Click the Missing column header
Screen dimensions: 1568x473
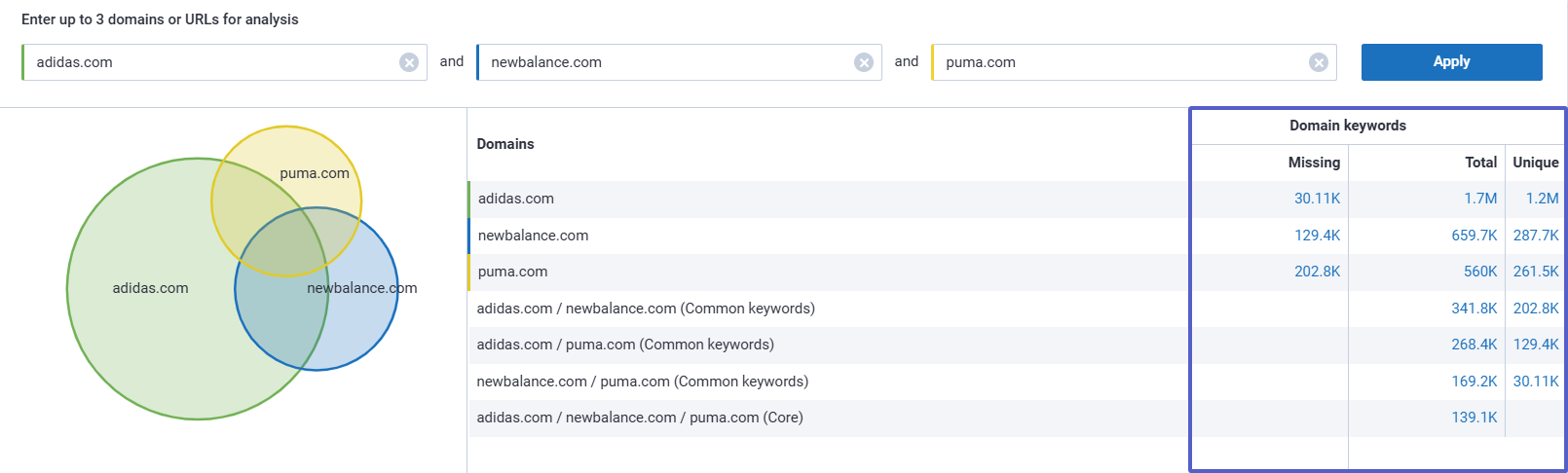point(1314,163)
